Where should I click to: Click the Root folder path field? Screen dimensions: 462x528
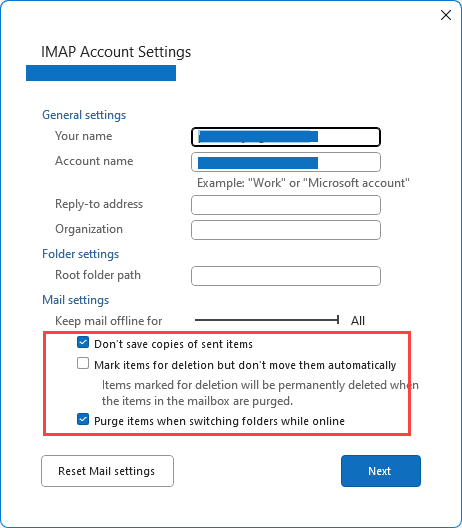click(x=286, y=276)
